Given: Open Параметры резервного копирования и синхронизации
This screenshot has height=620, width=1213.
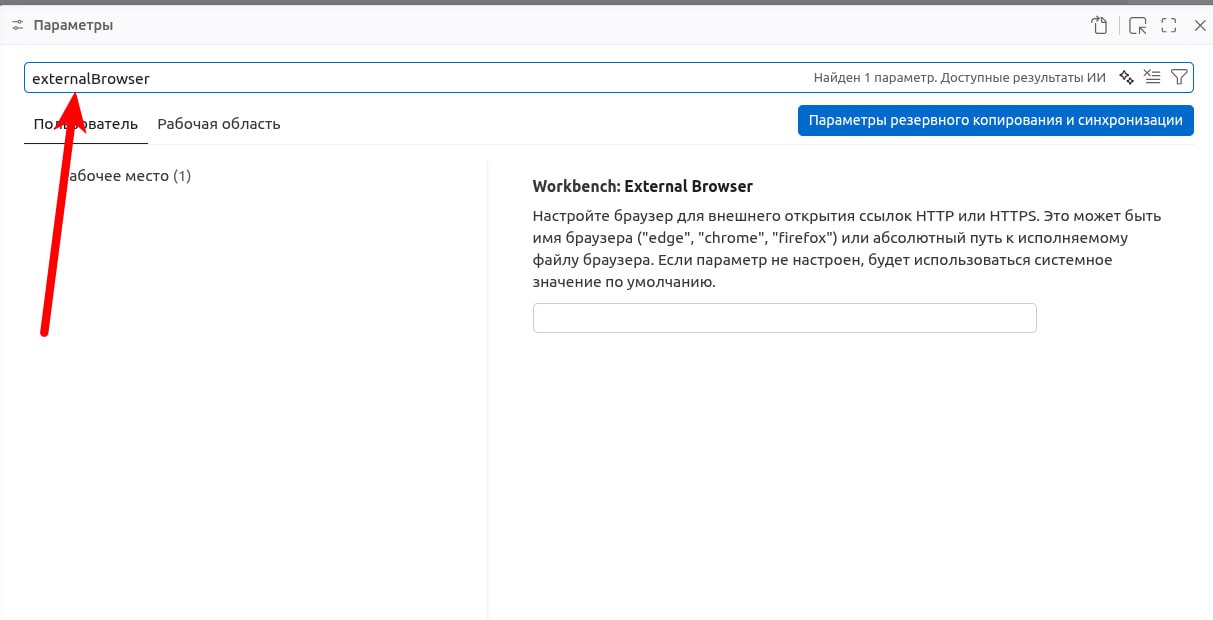Looking at the screenshot, I should point(996,120).
